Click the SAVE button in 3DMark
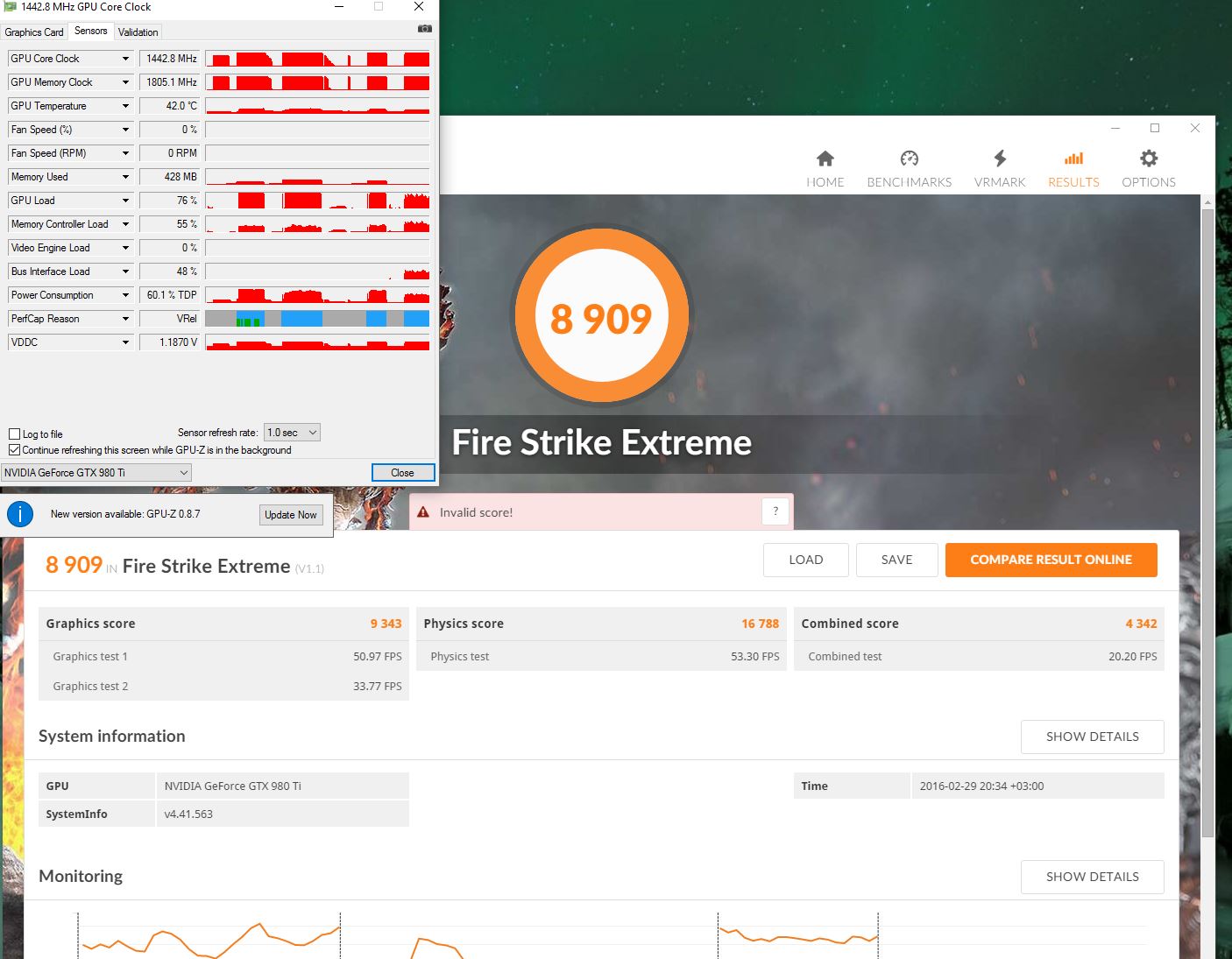The height and width of the screenshot is (959, 1232). tap(897, 560)
